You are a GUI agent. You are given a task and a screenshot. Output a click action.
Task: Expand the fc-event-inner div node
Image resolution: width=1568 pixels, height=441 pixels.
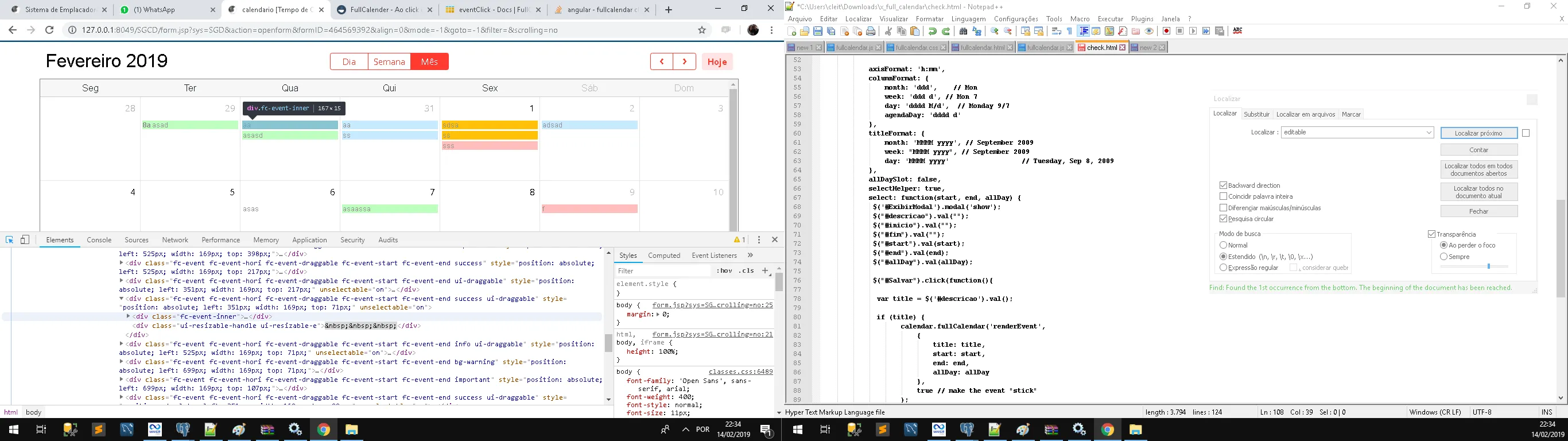point(129,316)
